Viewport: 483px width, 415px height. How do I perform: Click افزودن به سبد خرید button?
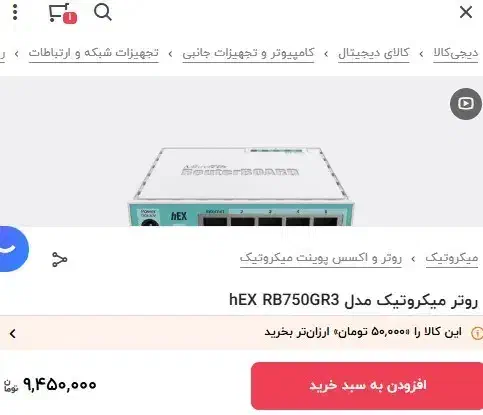tap(367, 386)
